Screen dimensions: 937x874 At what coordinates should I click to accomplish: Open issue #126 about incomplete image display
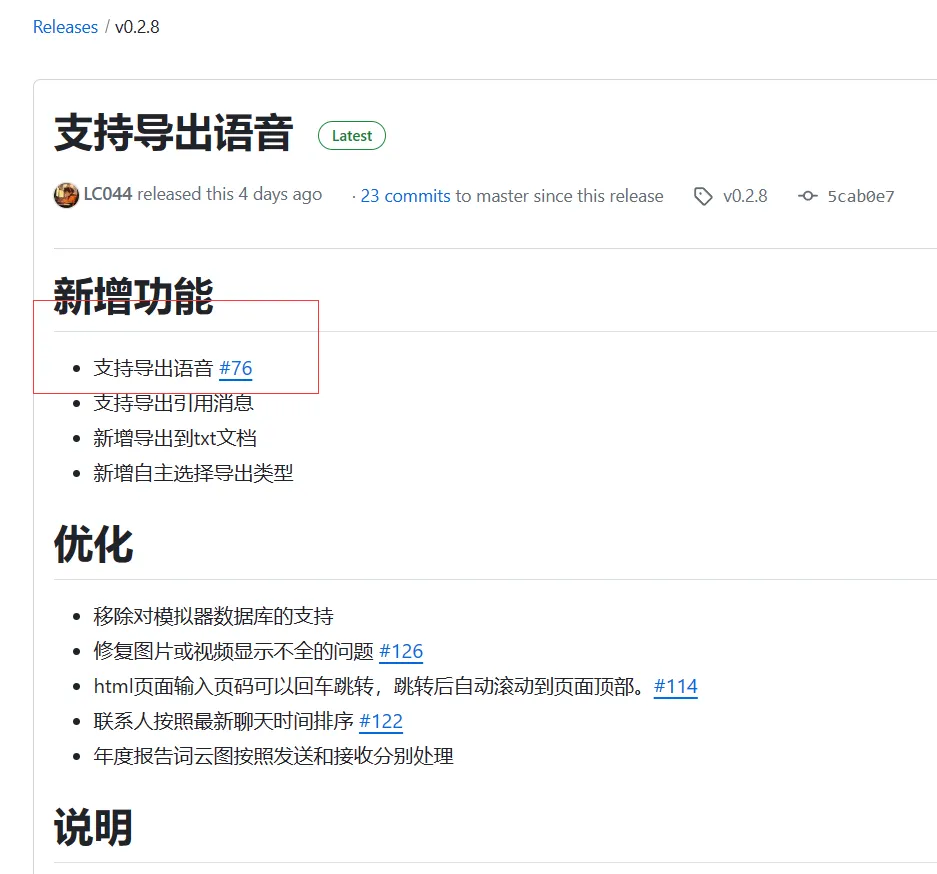pyautogui.click(x=401, y=652)
